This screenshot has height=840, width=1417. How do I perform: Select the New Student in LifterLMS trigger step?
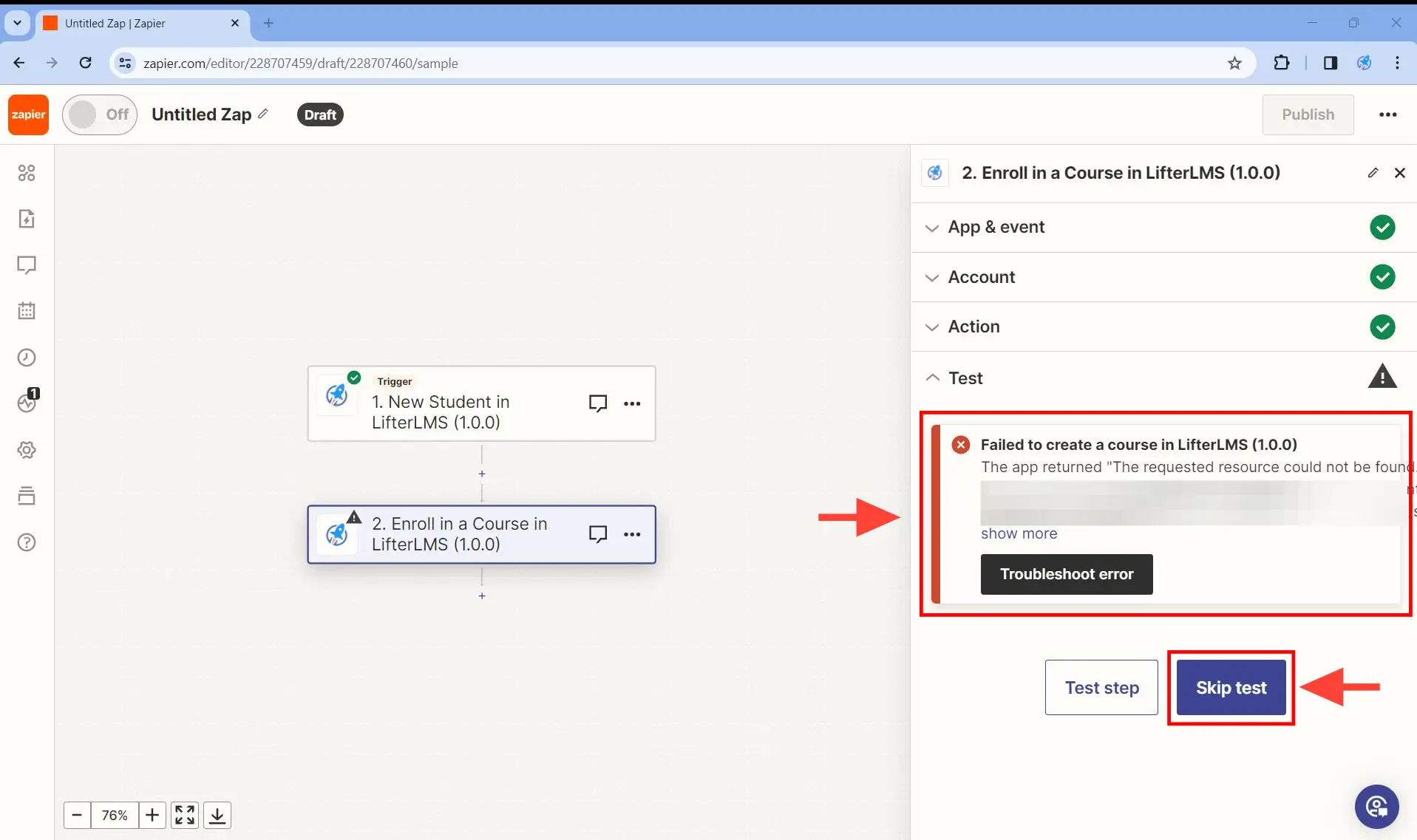point(481,403)
